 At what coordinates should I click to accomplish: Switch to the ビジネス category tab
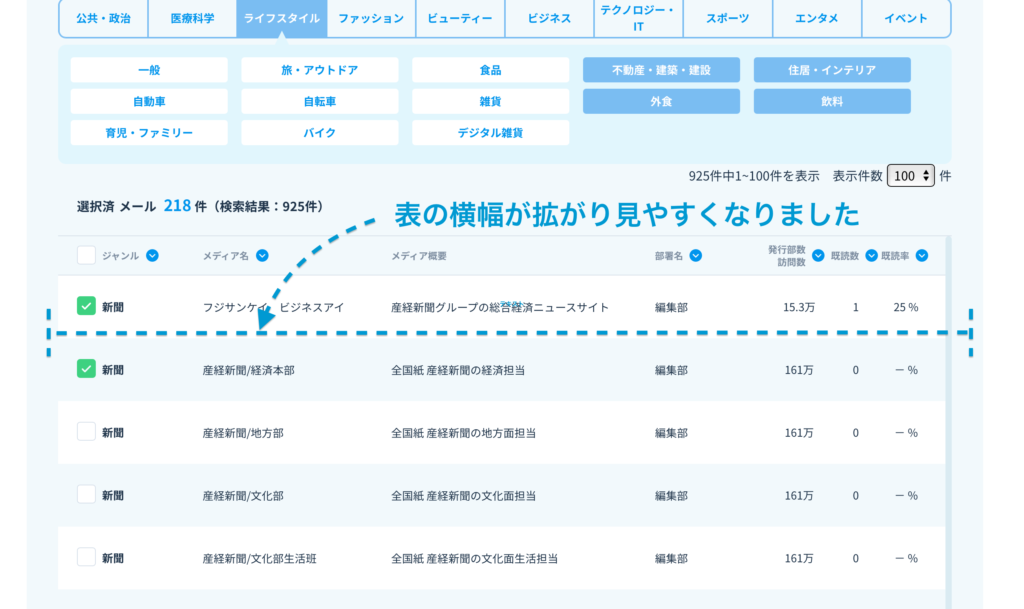pyautogui.click(x=549, y=18)
